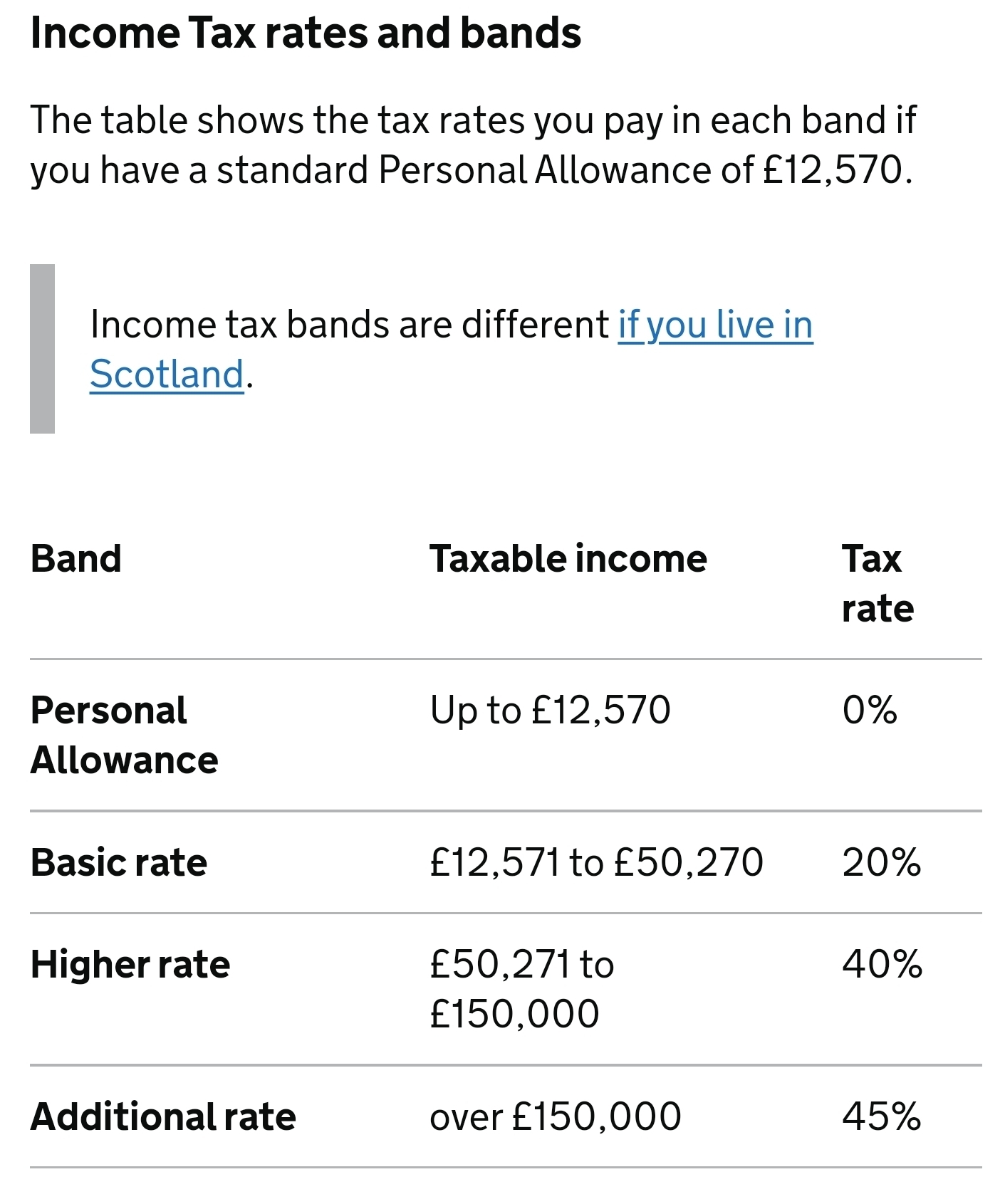The image size is (1005, 1204).
Task: Click the "Up to £12,570" cell
Action: click(550, 711)
